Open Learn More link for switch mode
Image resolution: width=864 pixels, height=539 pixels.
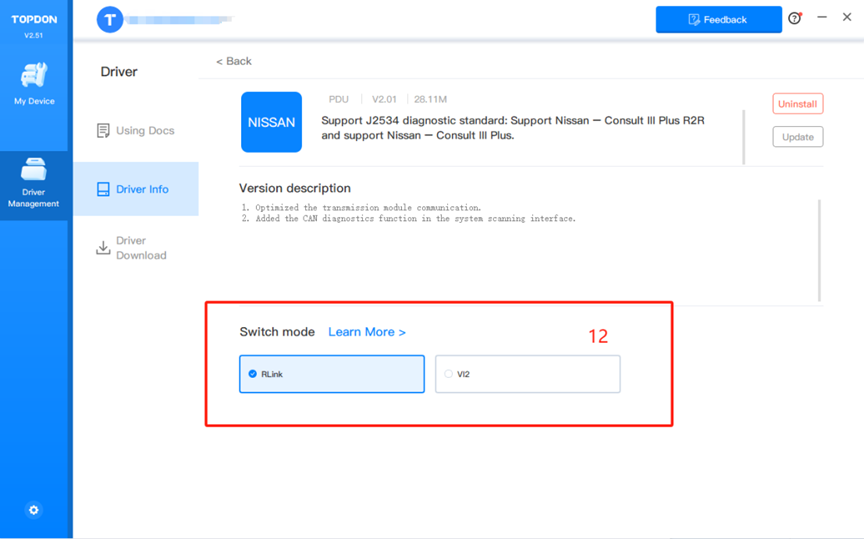tap(367, 332)
